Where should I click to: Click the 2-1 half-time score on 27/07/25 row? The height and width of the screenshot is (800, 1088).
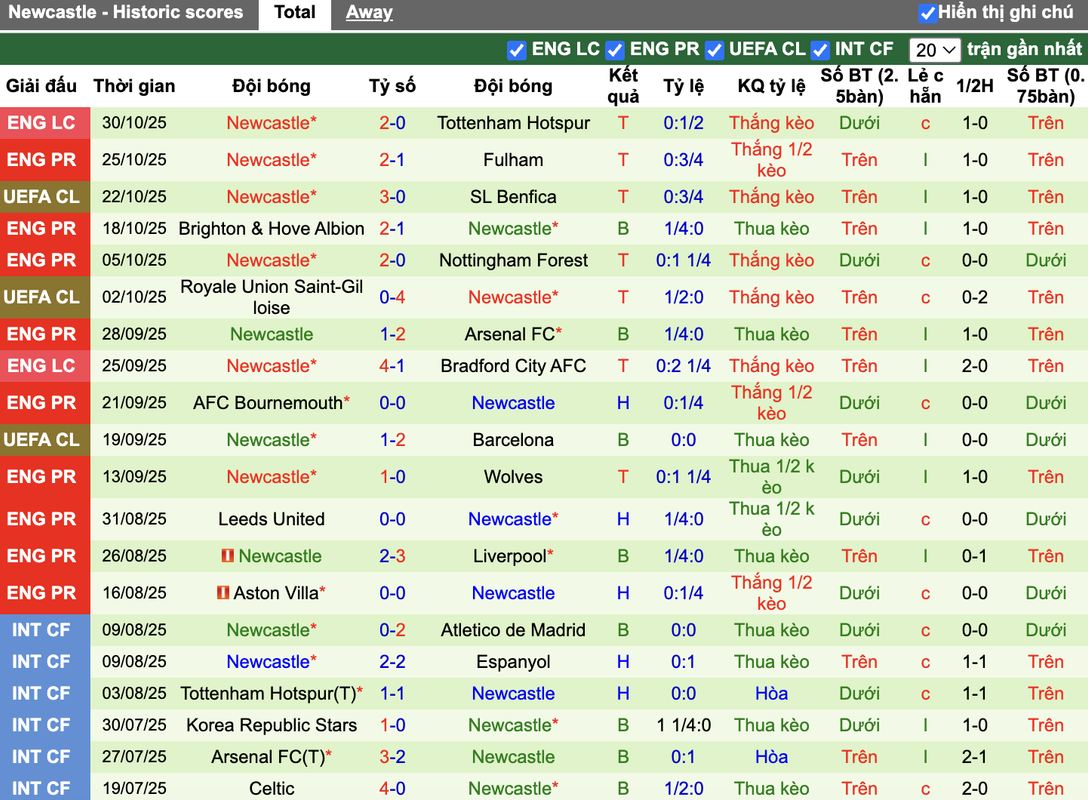tap(974, 757)
